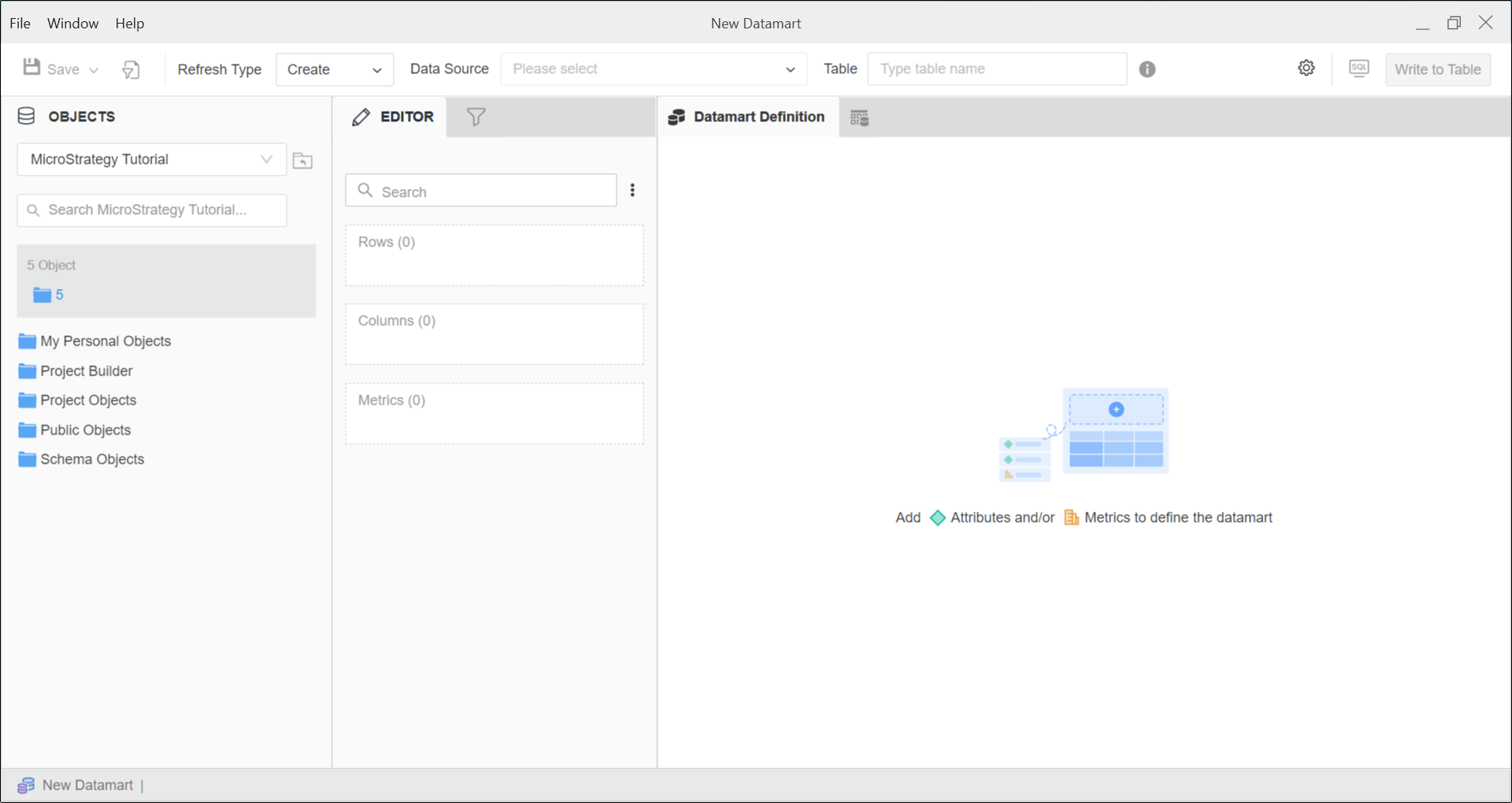
Task: Switch to the table preview tab icon
Action: click(x=859, y=118)
